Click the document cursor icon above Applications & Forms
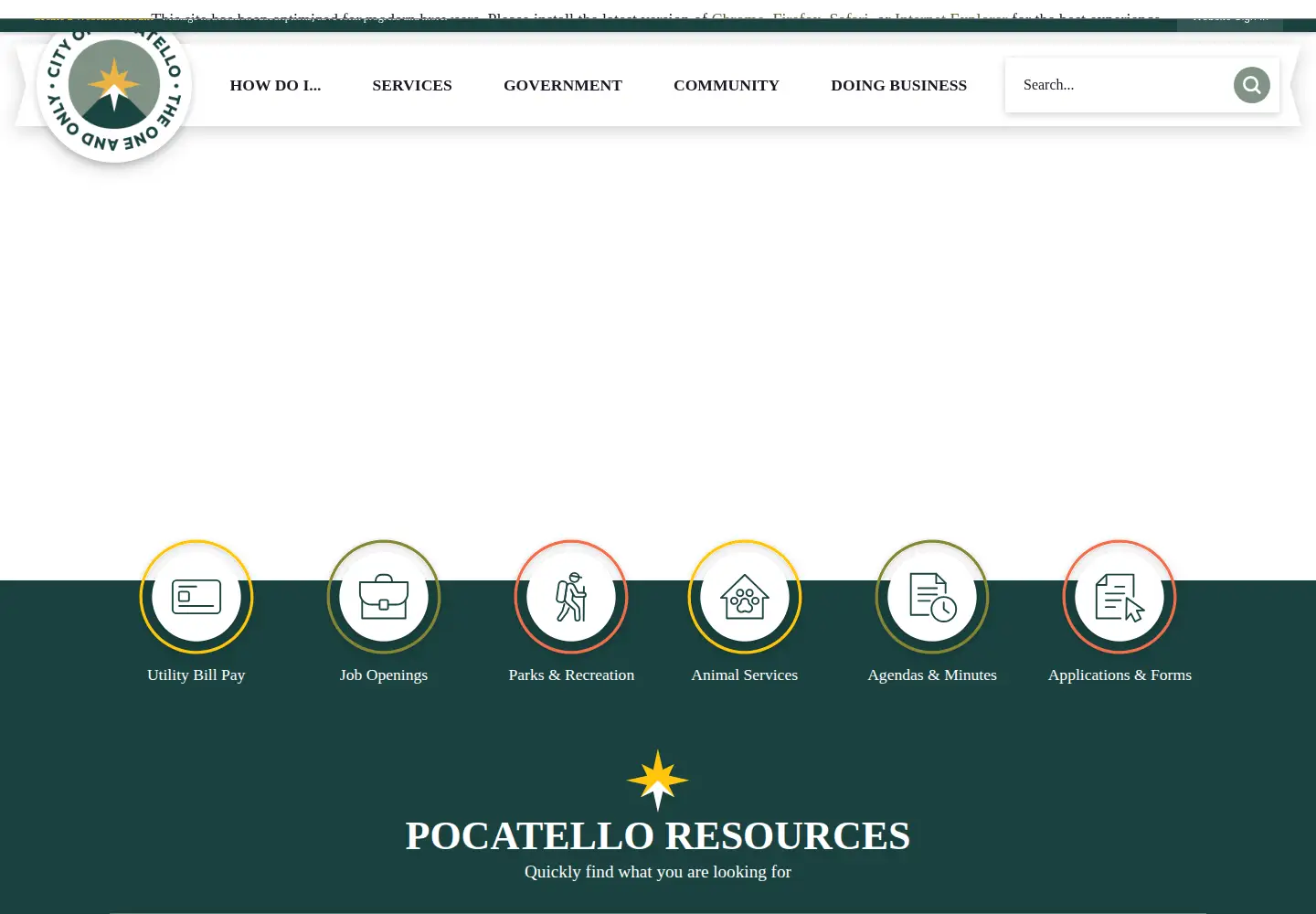The height and width of the screenshot is (914, 1316). point(1120,597)
